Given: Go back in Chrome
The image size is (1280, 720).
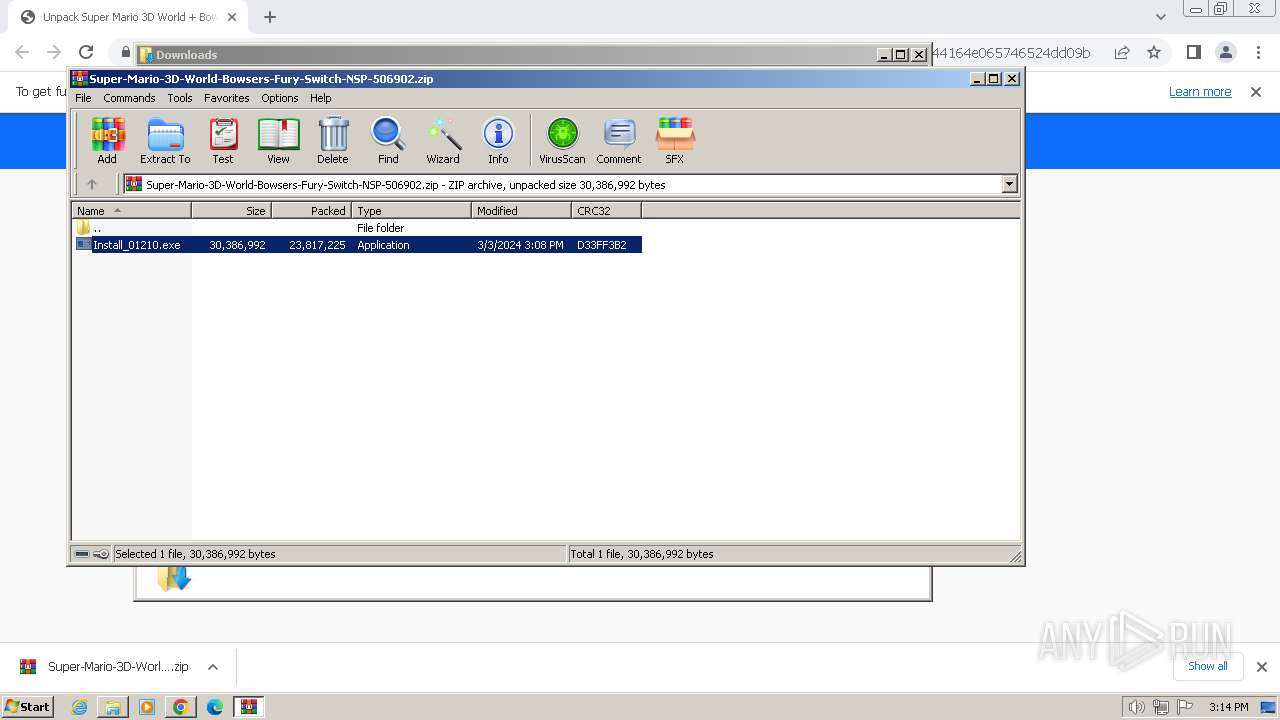Looking at the screenshot, I should point(22,53).
